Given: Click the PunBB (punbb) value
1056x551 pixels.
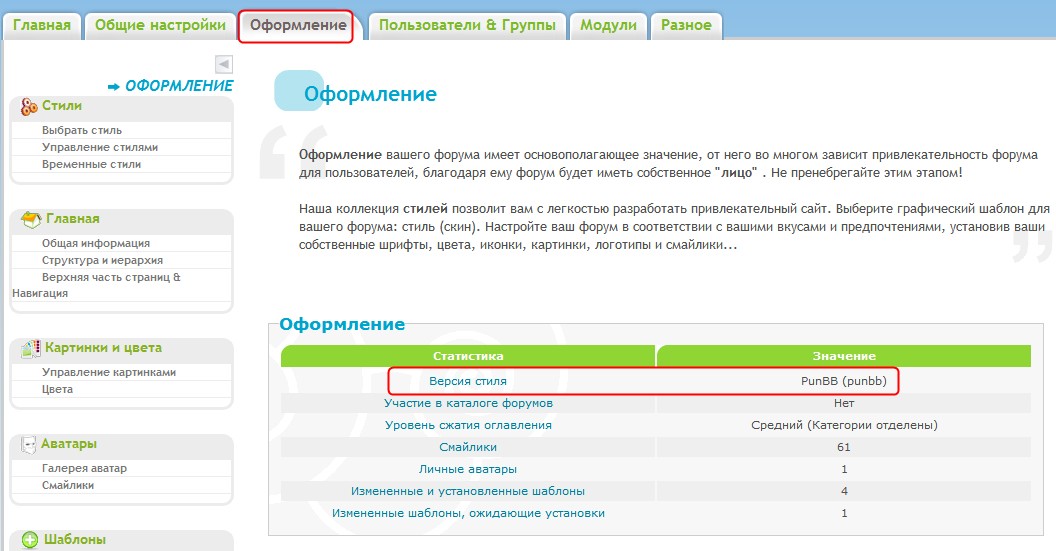Looking at the screenshot, I should click(x=844, y=381).
